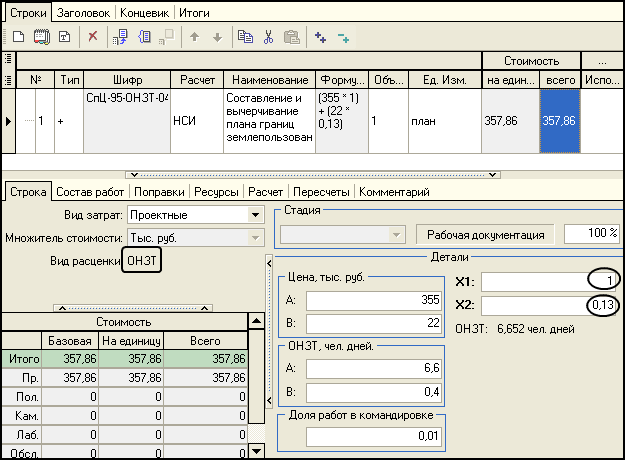Open the Ресурсы tab
The image size is (625, 460).
coord(216,192)
